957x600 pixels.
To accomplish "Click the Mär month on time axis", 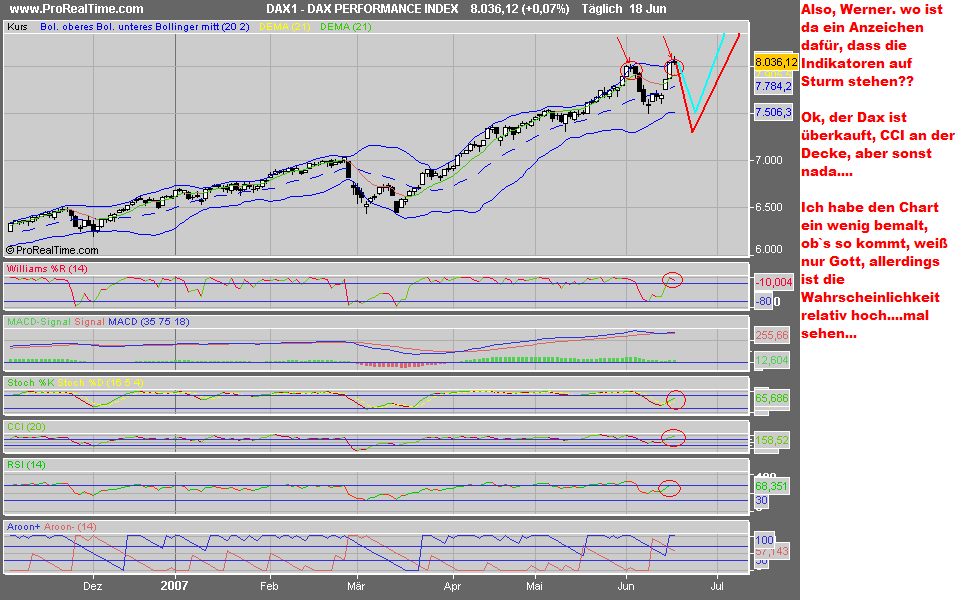I will tap(356, 586).
